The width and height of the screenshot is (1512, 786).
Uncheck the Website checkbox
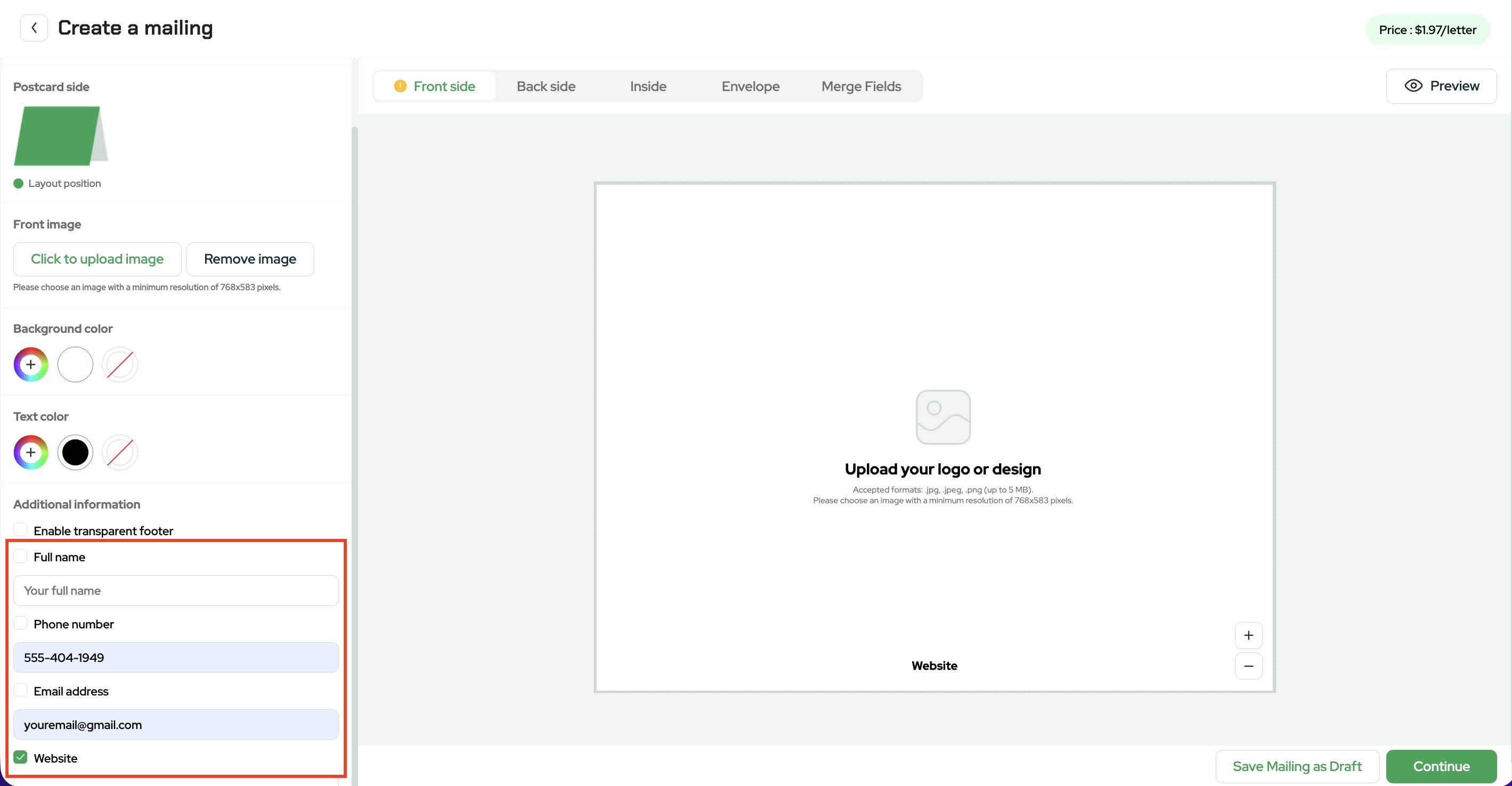pos(21,757)
